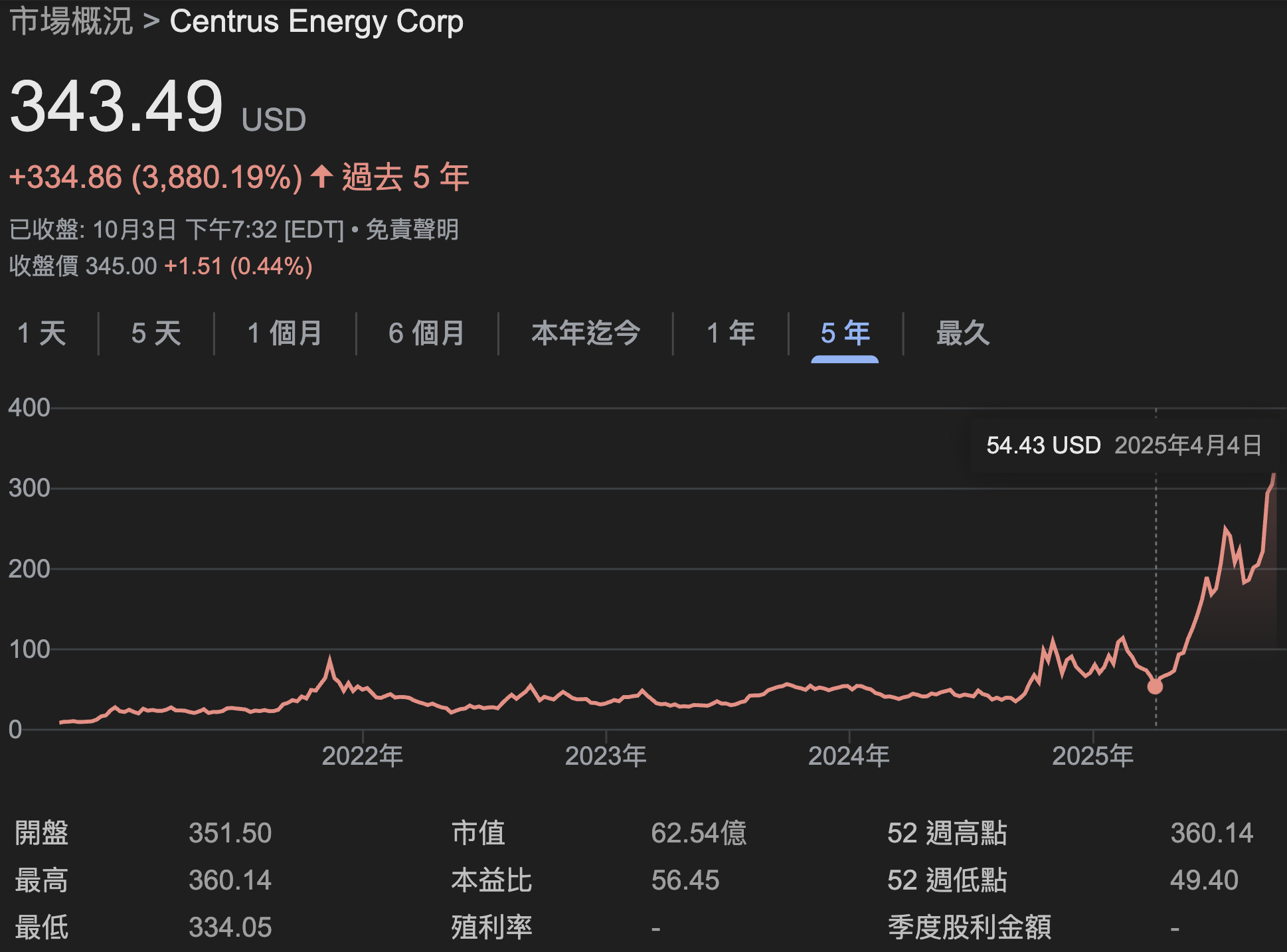Click the 本益比 value 56.45
1287x952 pixels.
(x=685, y=880)
